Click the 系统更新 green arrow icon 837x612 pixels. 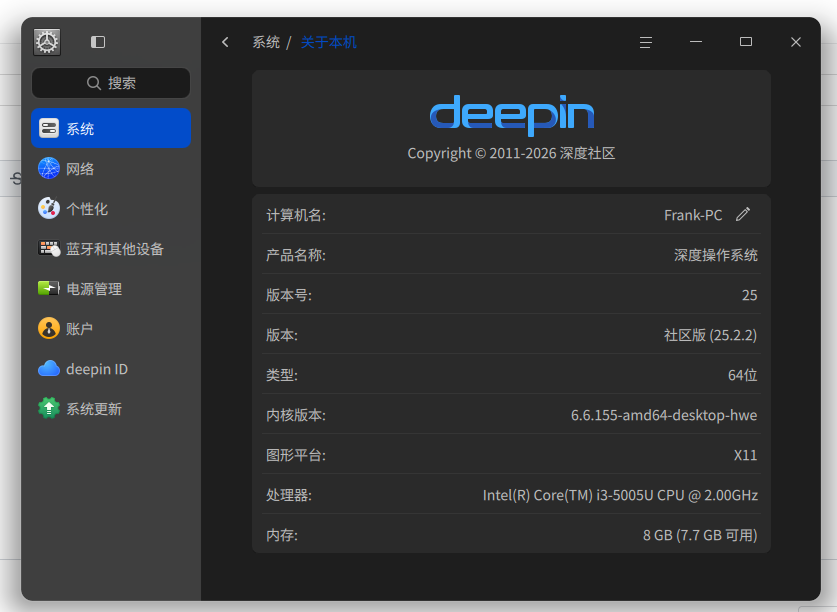[49, 409]
